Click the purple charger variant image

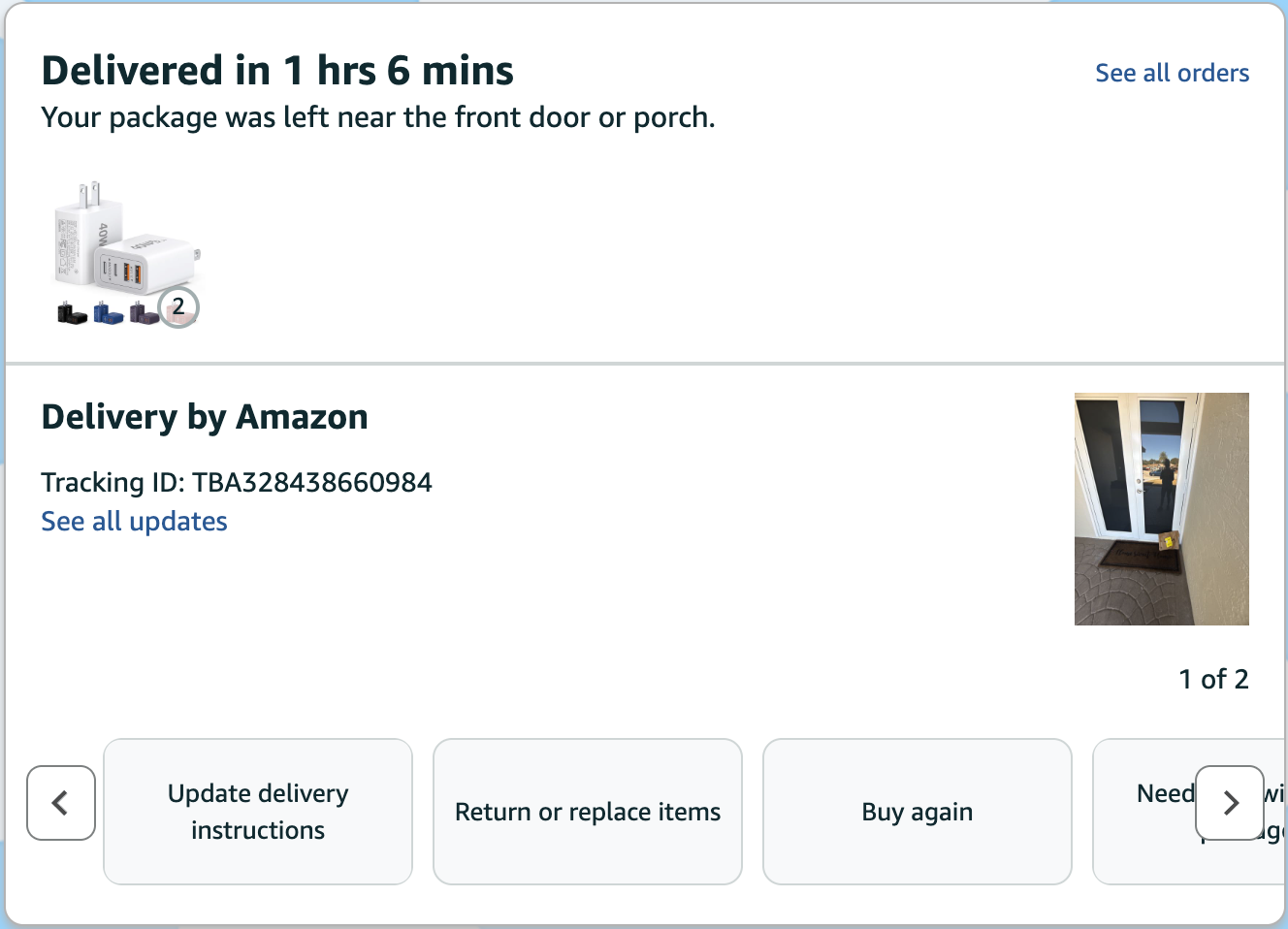pos(143,313)
